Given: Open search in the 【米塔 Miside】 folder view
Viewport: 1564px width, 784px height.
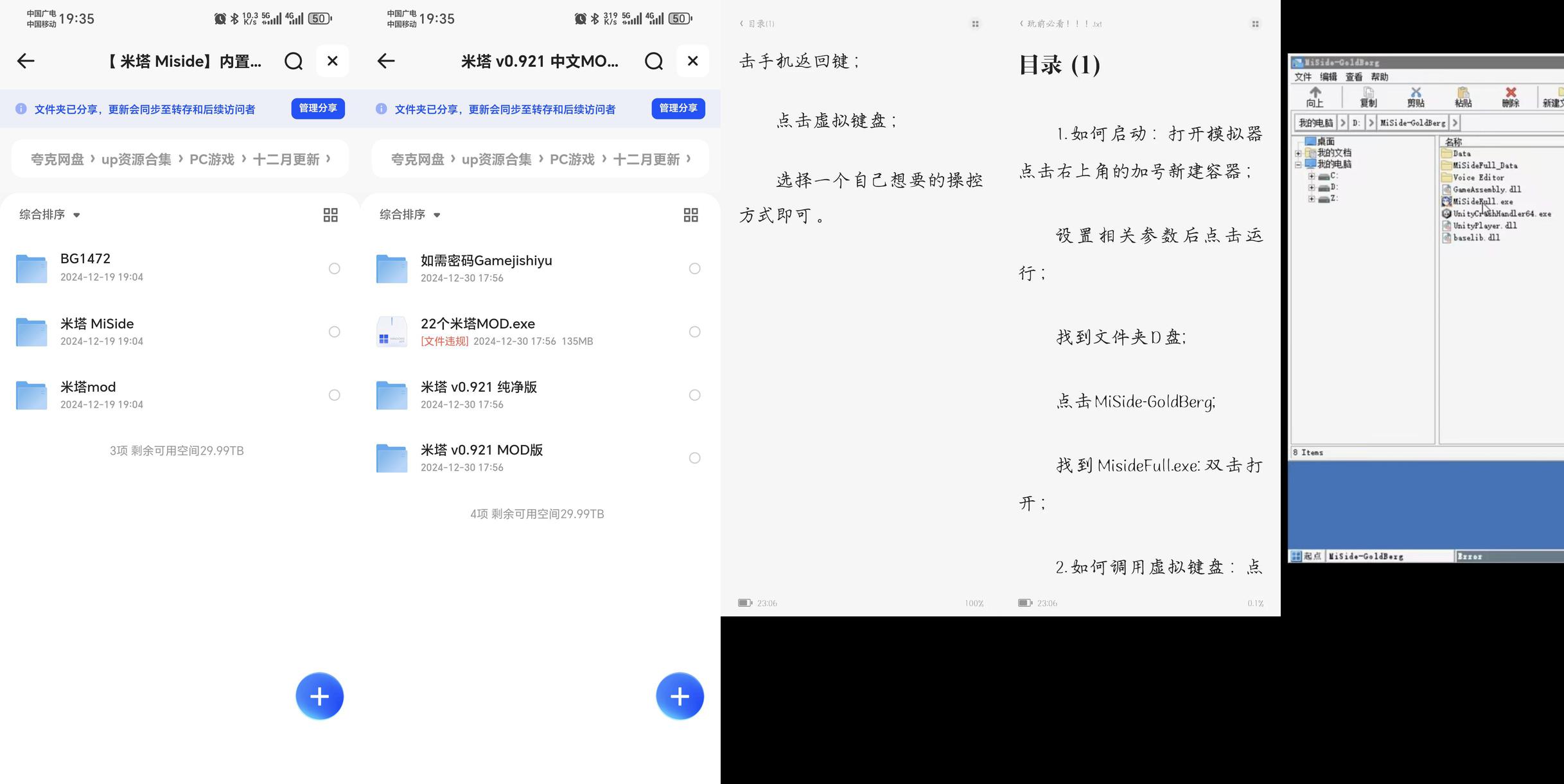Looking at the screenshot, I should (x=294, y=61).
